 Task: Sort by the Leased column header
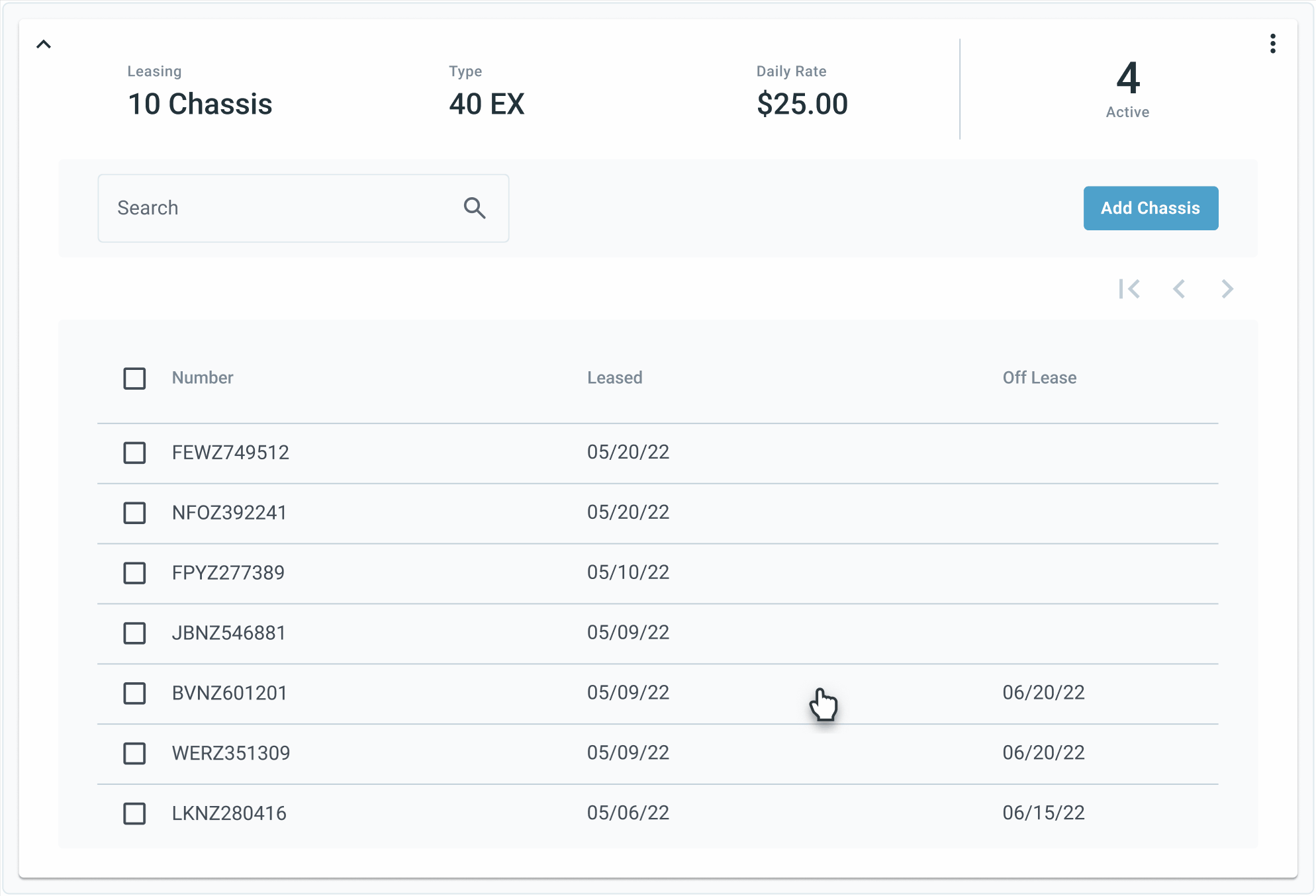[614, 378]
